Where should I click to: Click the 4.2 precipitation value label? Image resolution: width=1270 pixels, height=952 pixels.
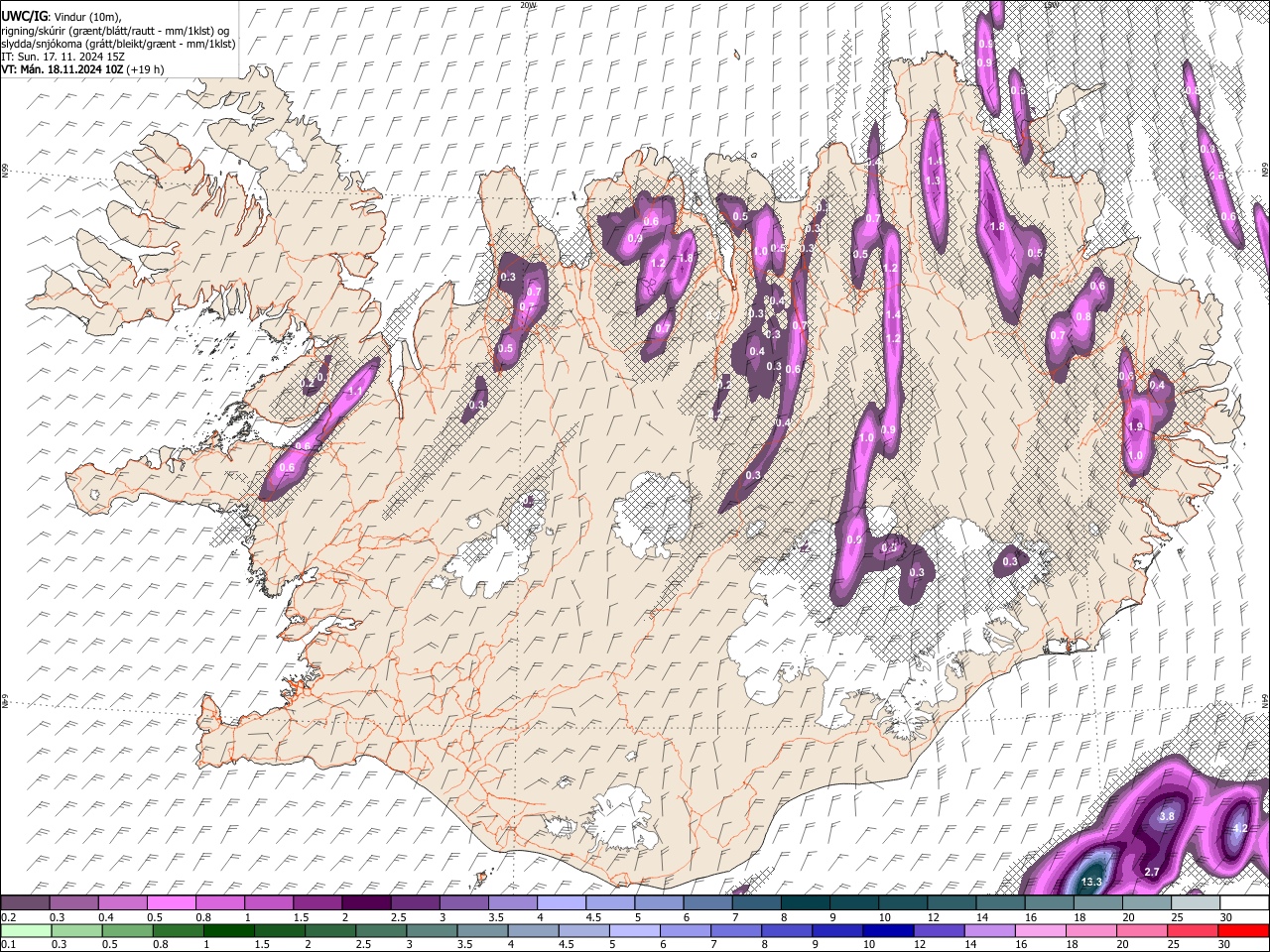click(1239, 828)
